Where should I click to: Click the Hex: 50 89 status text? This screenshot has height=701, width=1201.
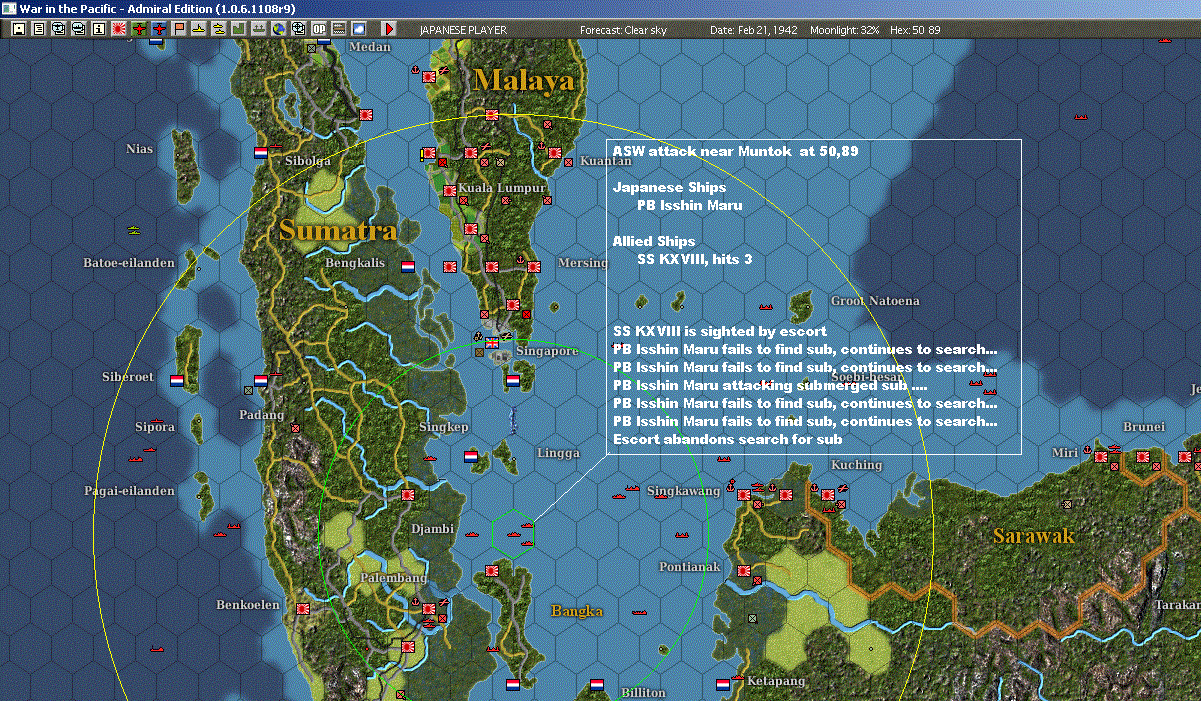click(x=915, y=30)
